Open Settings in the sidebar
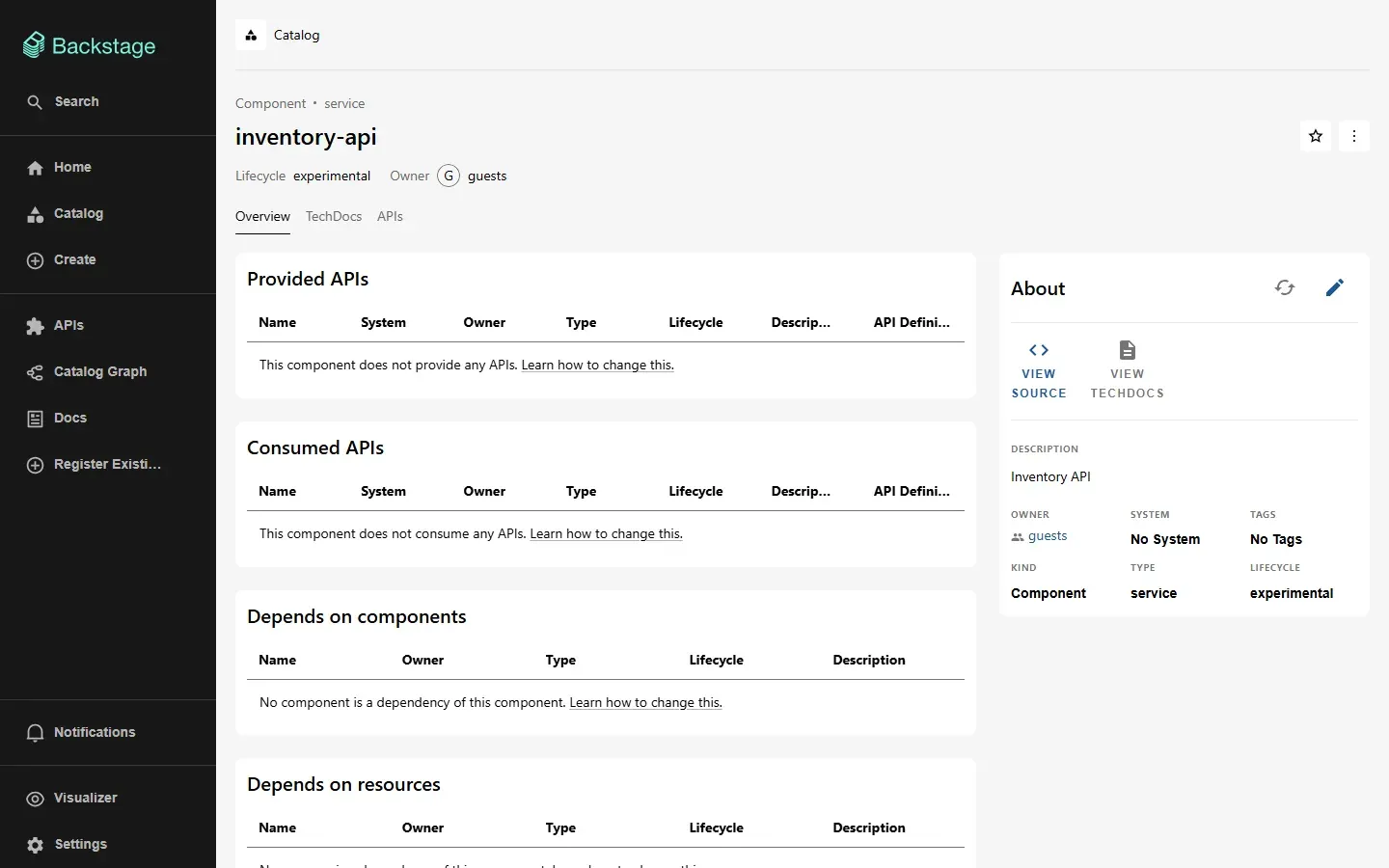This screenshot has height=868, width=1389. coord(108,844)
